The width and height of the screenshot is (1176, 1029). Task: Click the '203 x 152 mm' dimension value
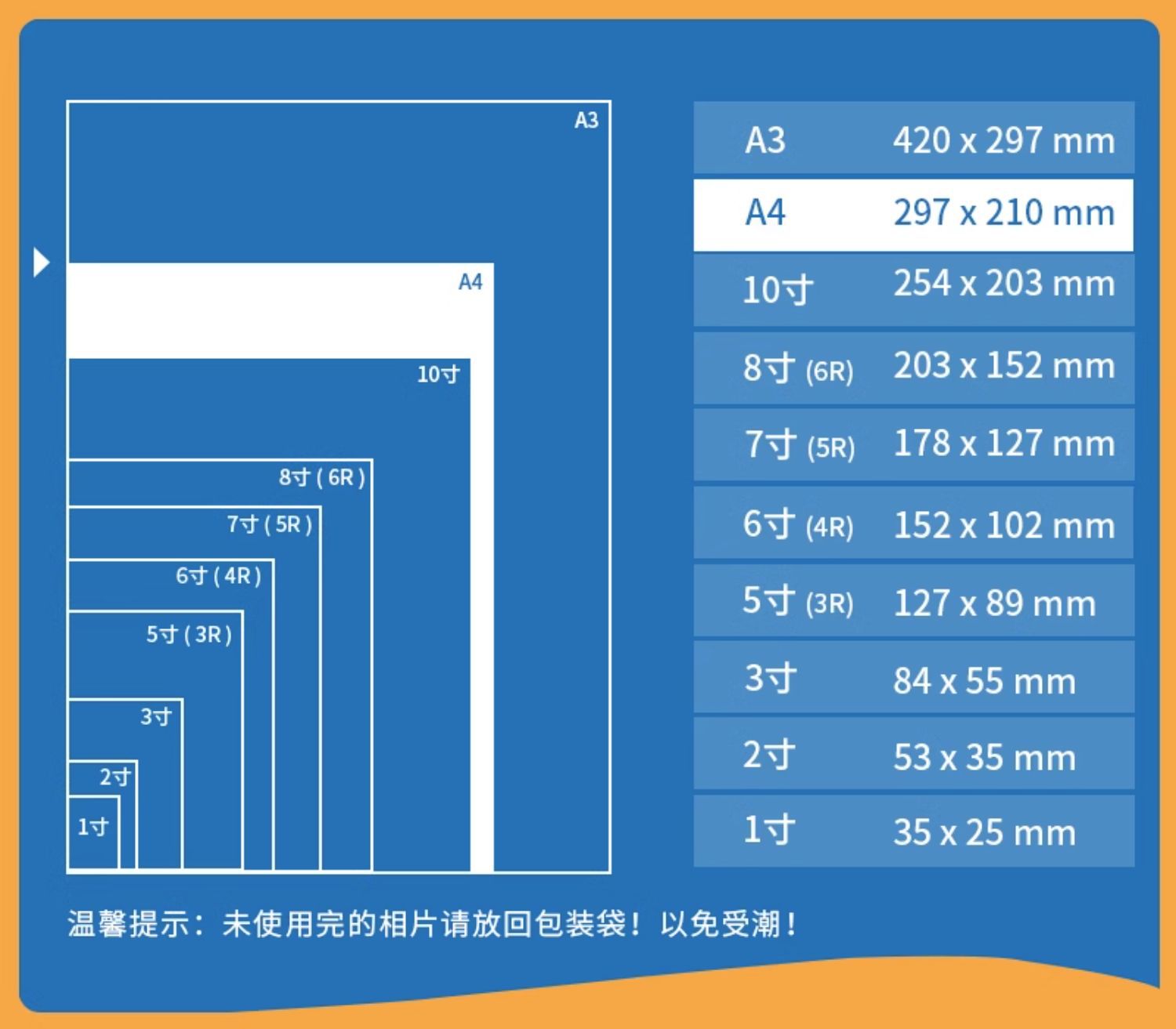pos(1004,365)
